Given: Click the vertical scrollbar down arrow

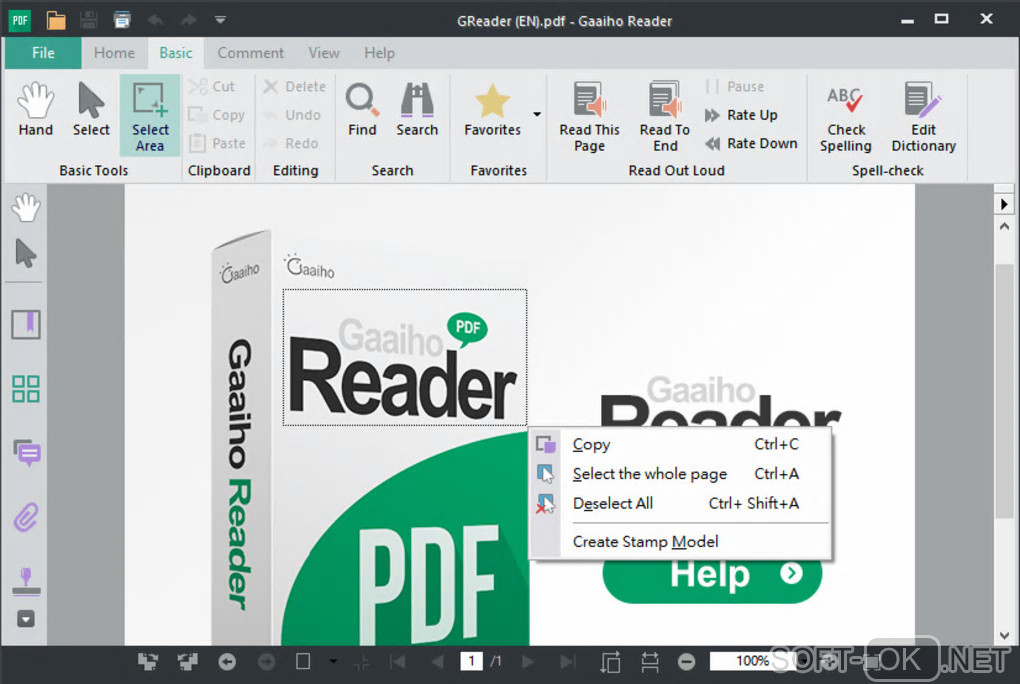Looking at the screenshot, I should click(1004, 635).
